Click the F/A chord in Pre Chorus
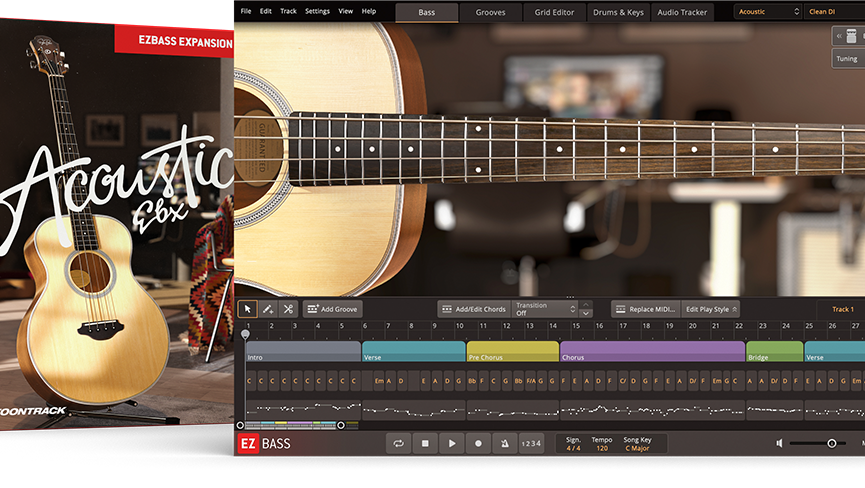The image size is (865, 488). (531, 381)
